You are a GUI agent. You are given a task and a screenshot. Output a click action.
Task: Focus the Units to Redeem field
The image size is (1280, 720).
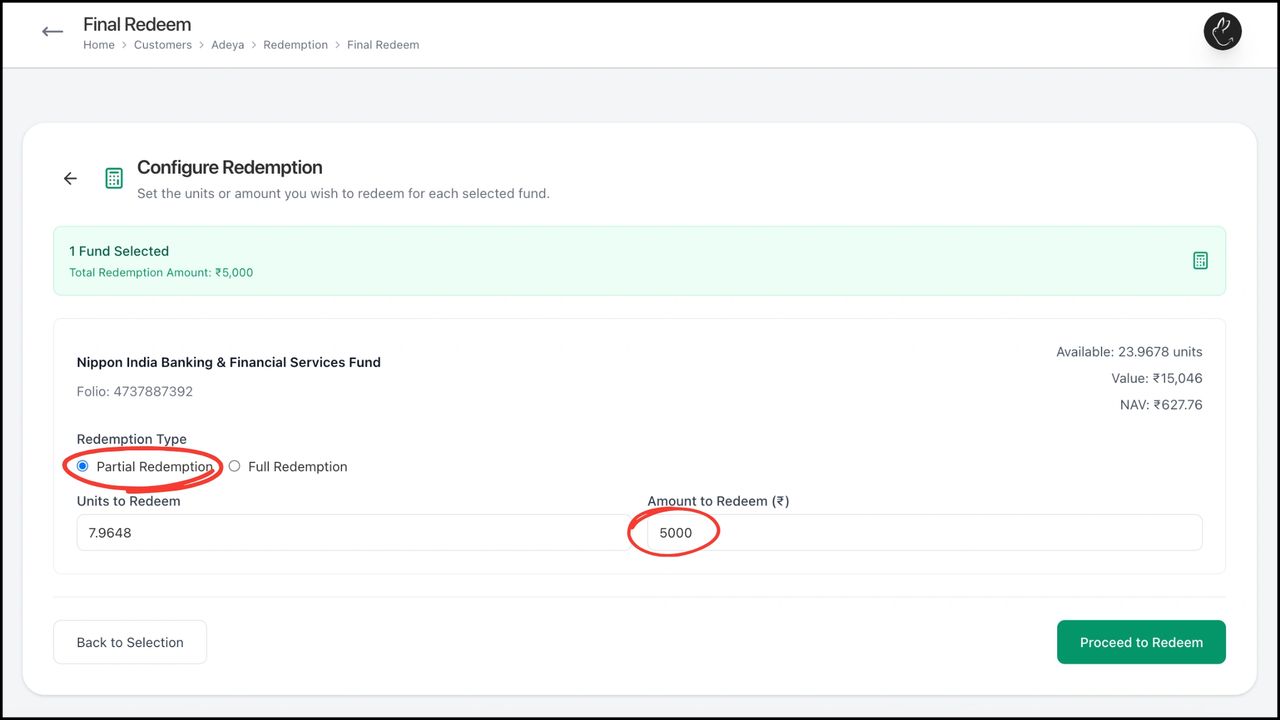pyautogui.click(x=350, y=533)
